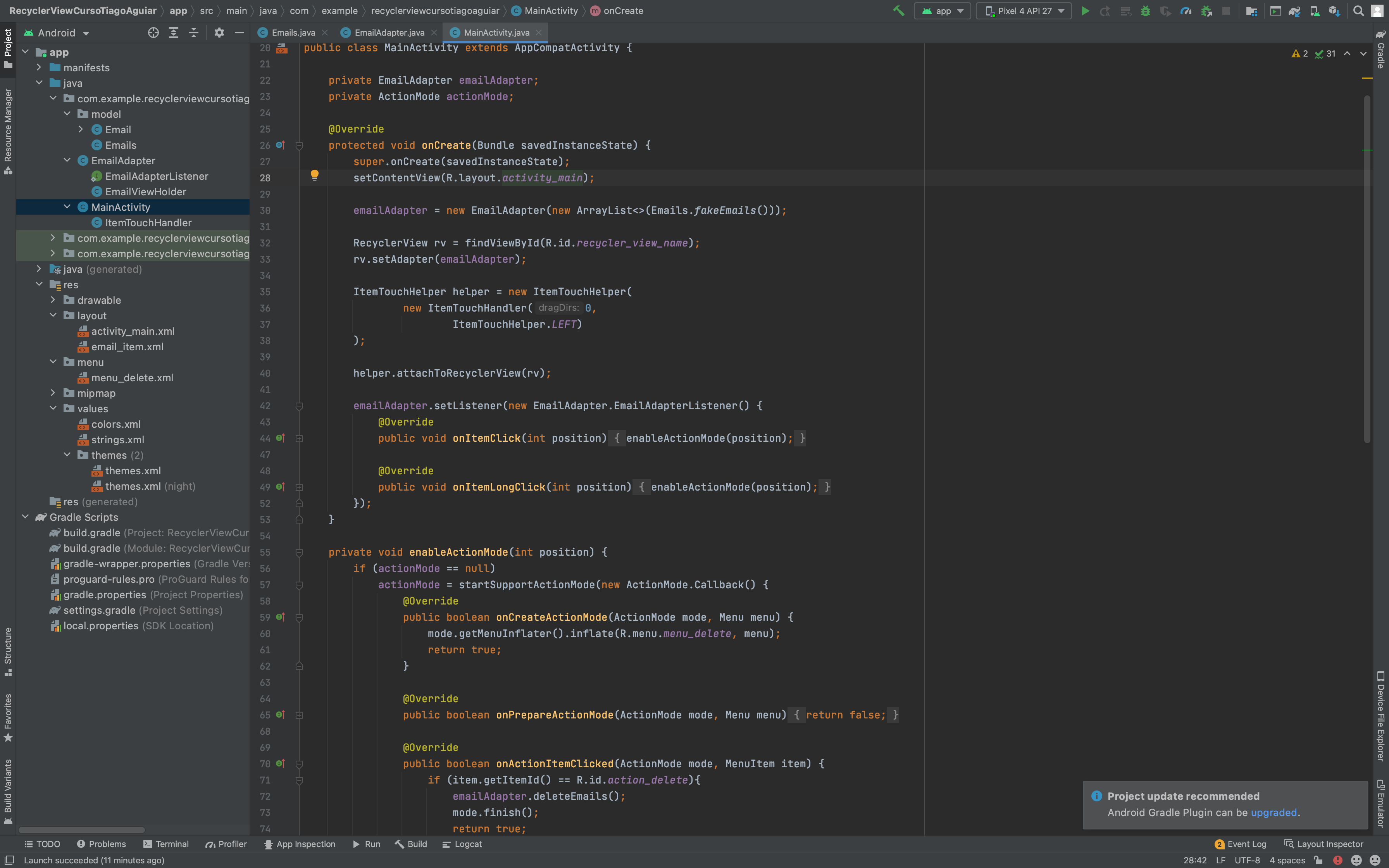The height and width of the screenshot is (868, 1389).
Task: Collapse the values folder in the tree
Action: click(x=53, y=409)
